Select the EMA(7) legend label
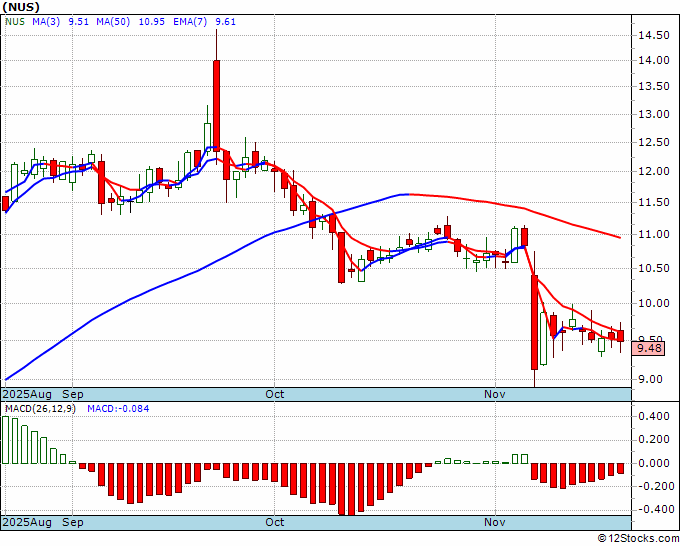Image resolution: width=680 pixels, height=546 pixels. coord(190,22)
